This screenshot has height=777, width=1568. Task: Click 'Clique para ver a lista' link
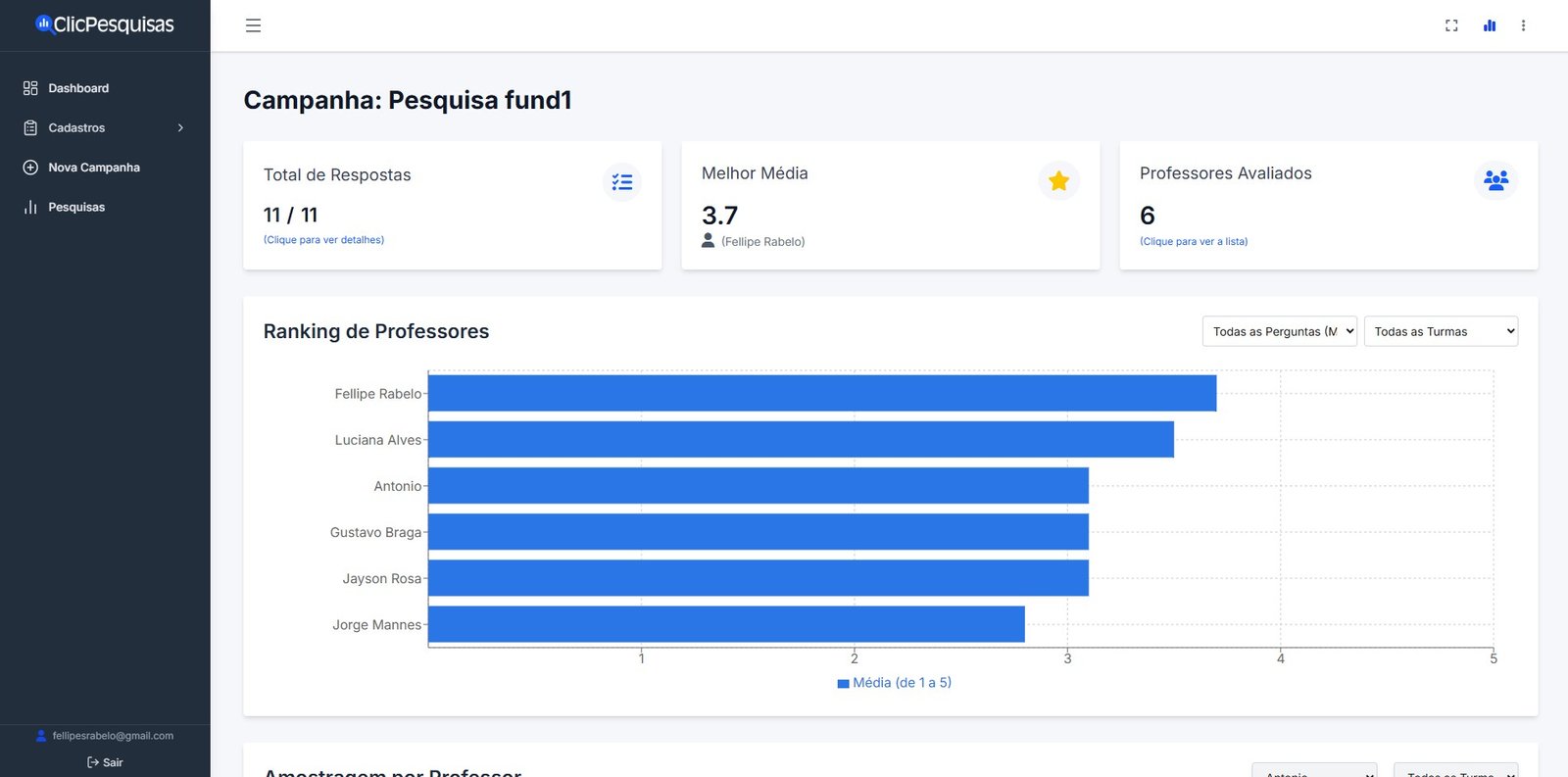coord(1193,242)
